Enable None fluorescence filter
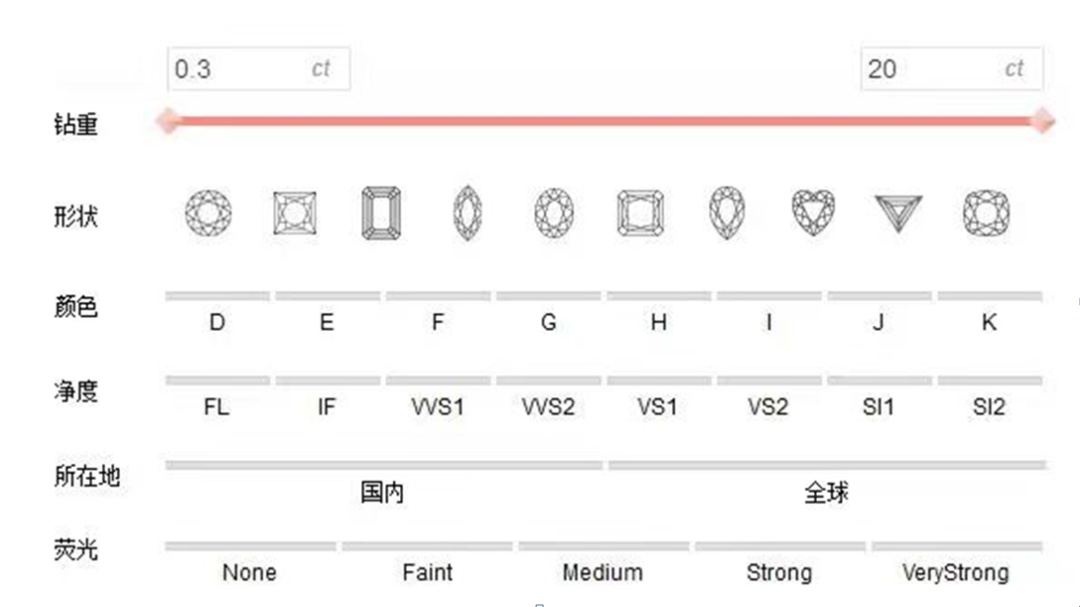This screenshot has width=1080, height=607. (x=250, y=562)
